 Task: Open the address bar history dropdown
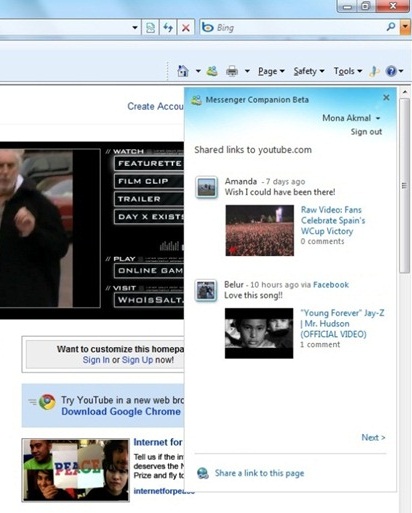[x=135, y=27]
